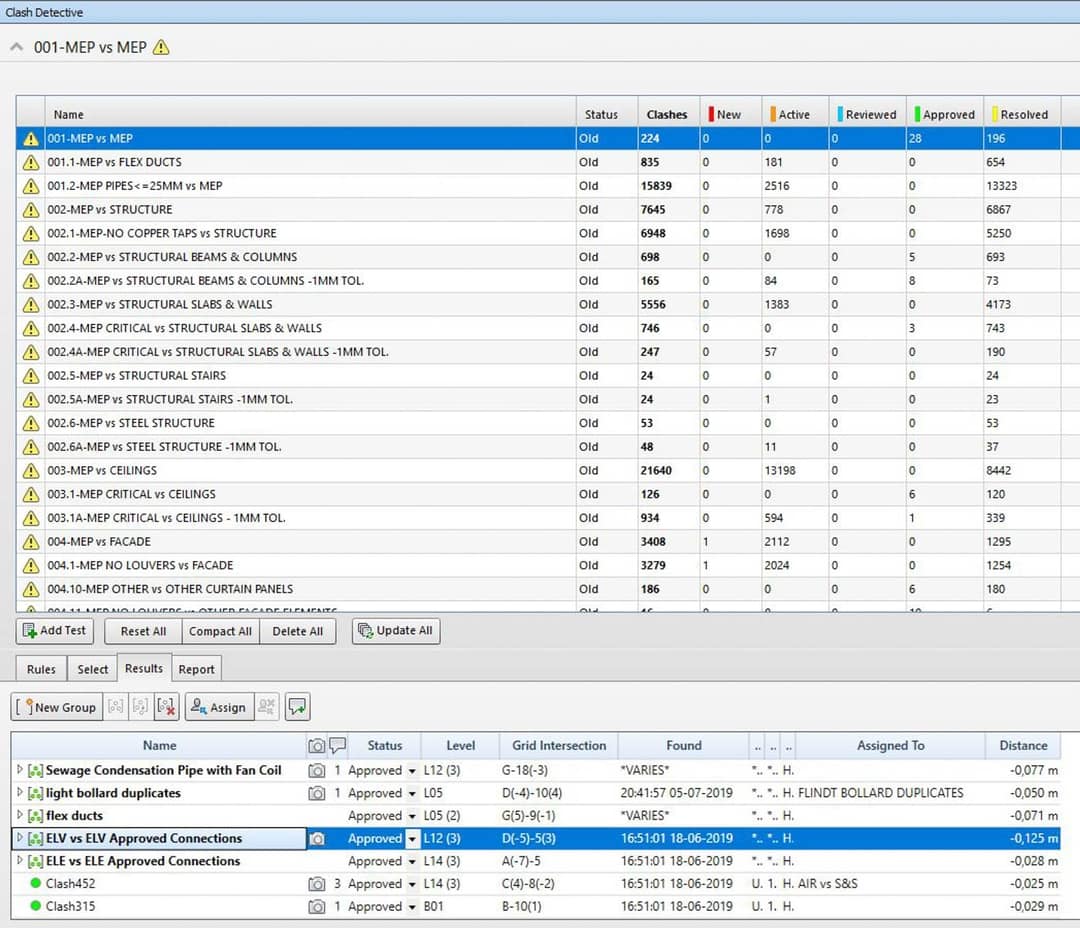Click the camera viewpoint column header icon
The width and height of the screenshot is (1080, 928).
click(316, 746)
